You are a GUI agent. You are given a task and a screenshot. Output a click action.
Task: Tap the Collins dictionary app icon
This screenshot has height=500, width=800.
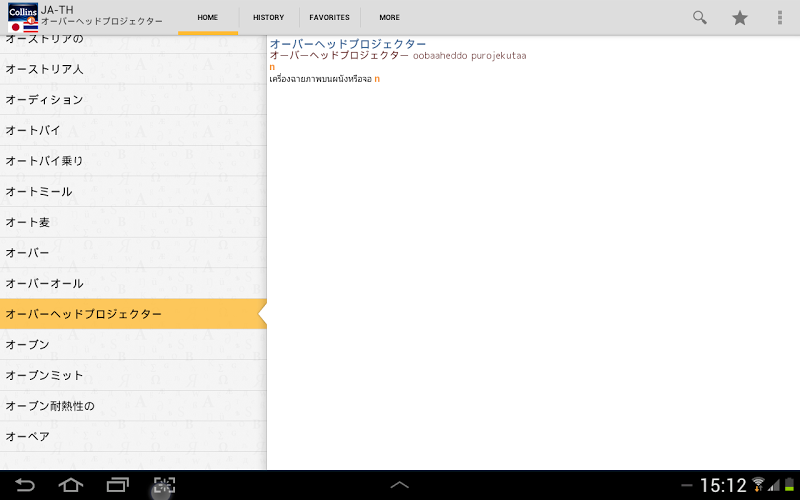click(x=23, y=17)
